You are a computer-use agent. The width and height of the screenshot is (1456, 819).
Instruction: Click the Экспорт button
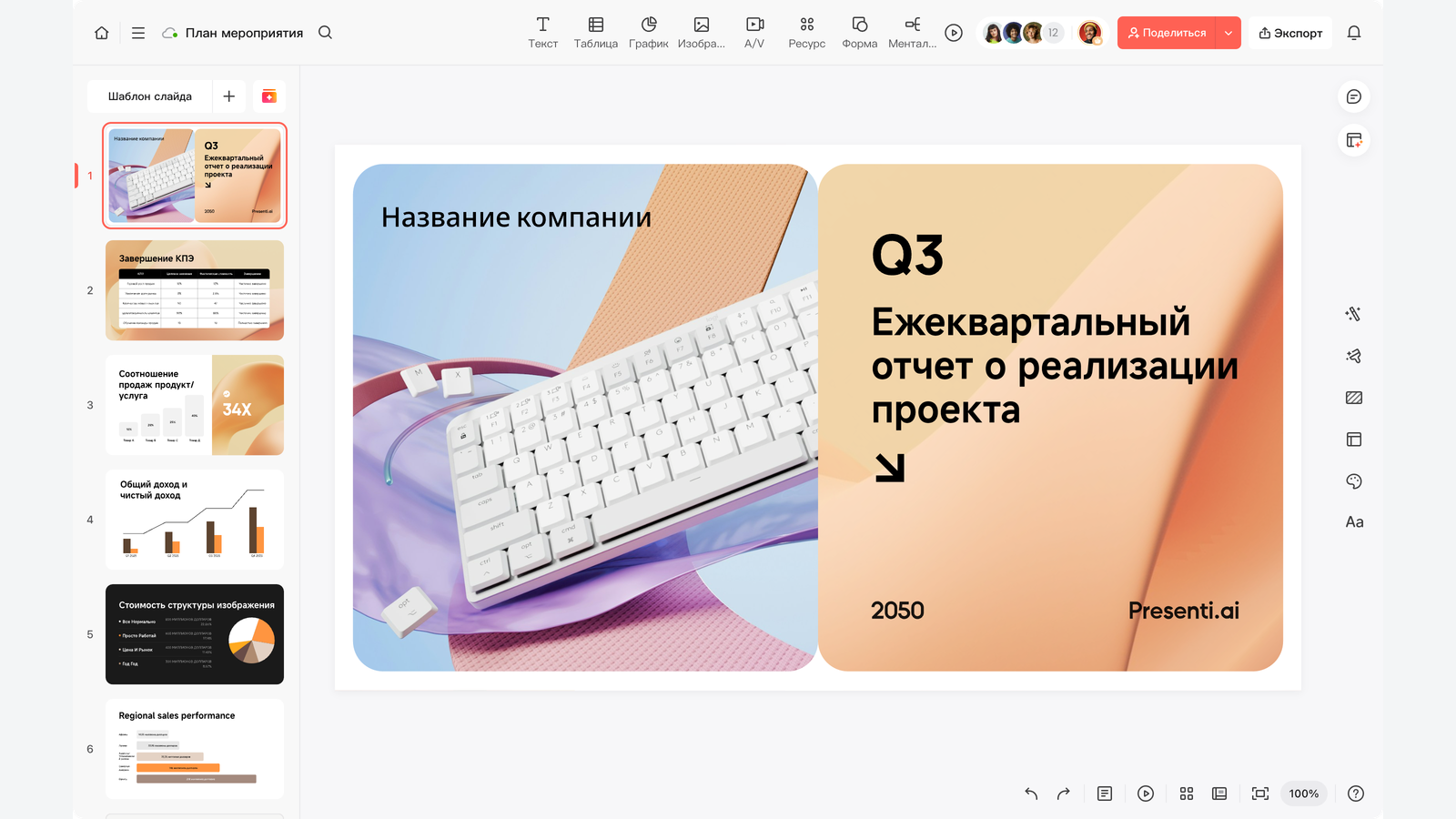pyautogui.click(x=1290, y=33)
